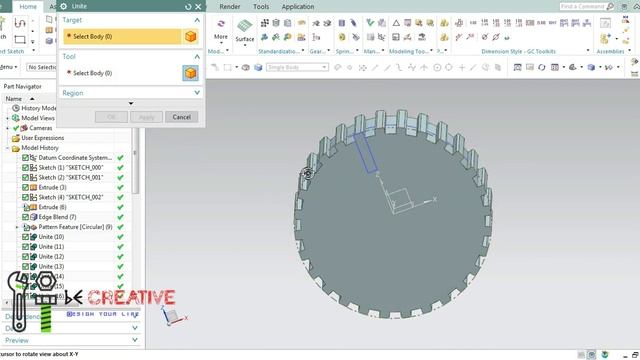Toggle checkbox for Sketch (1) SKETCH_000
Viewport: 640px width, 360px height.
25,168
